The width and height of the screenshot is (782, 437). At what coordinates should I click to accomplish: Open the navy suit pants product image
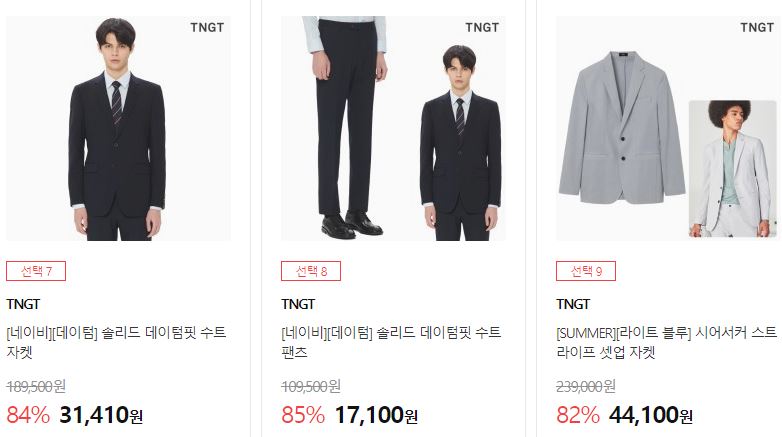393,128
